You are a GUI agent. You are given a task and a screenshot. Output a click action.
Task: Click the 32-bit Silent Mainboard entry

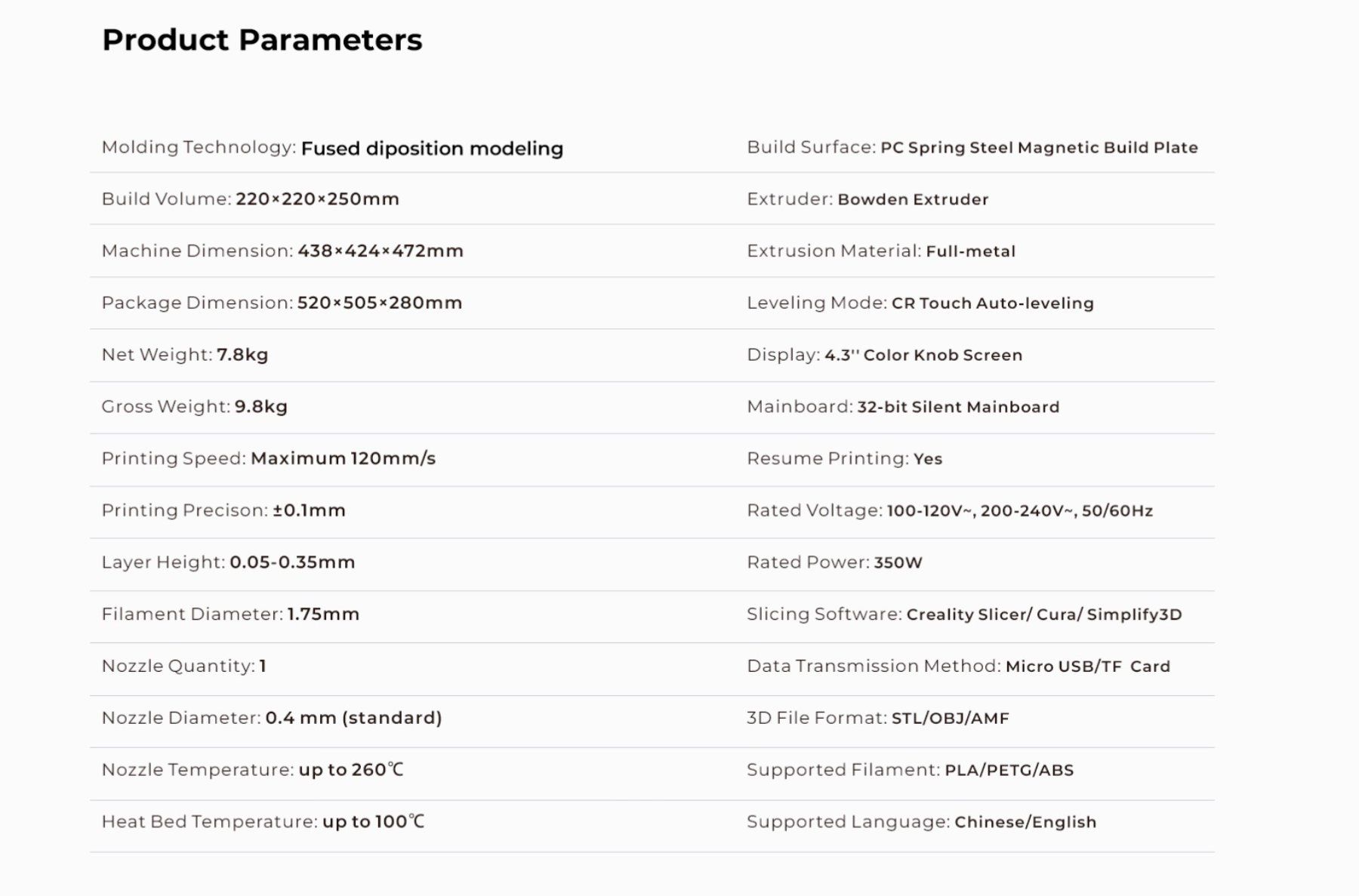[x=958, y=407]
